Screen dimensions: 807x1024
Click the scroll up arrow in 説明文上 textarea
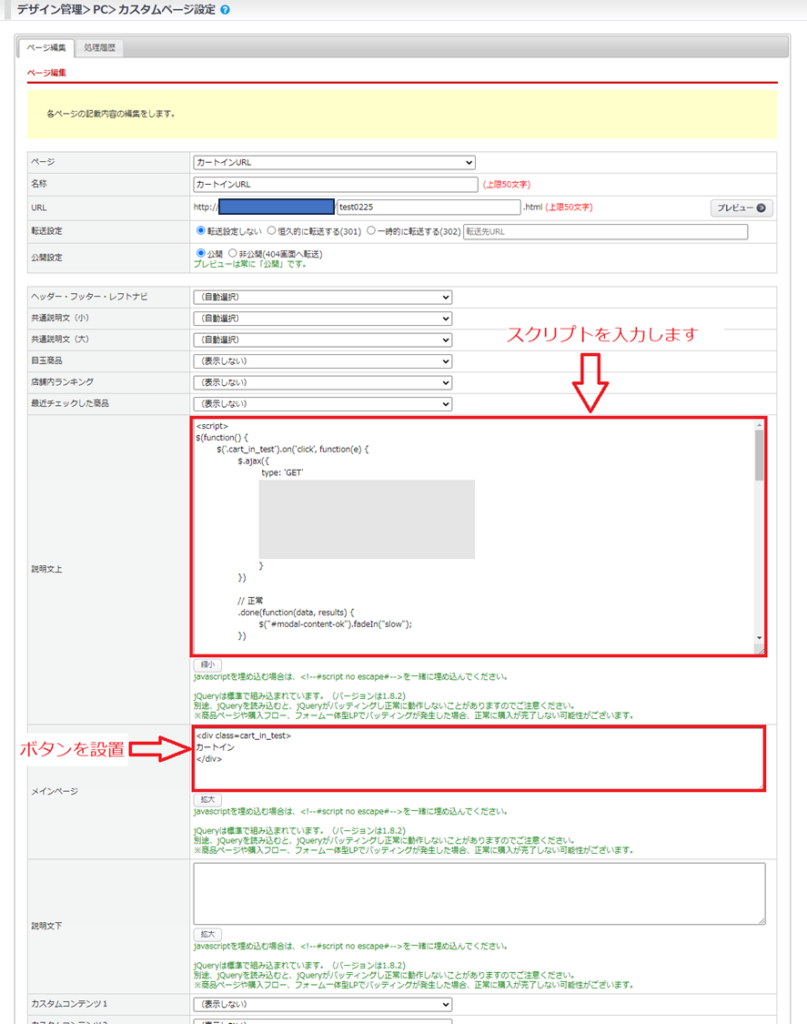tap(759, 425)
